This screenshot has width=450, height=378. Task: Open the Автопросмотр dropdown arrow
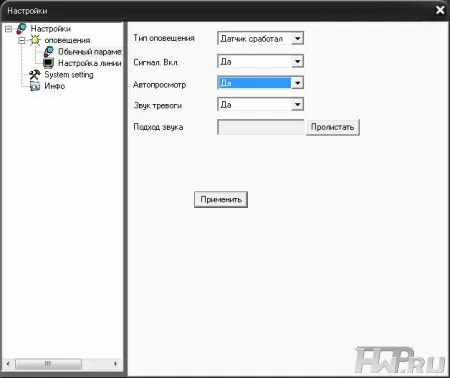coord(297,83)
